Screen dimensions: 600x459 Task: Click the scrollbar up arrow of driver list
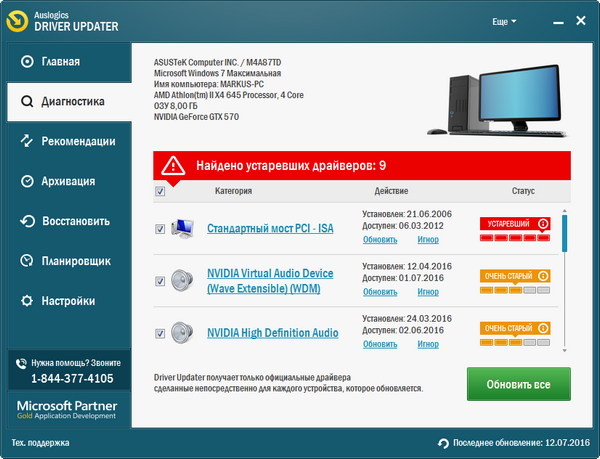[x=564, y=211]
